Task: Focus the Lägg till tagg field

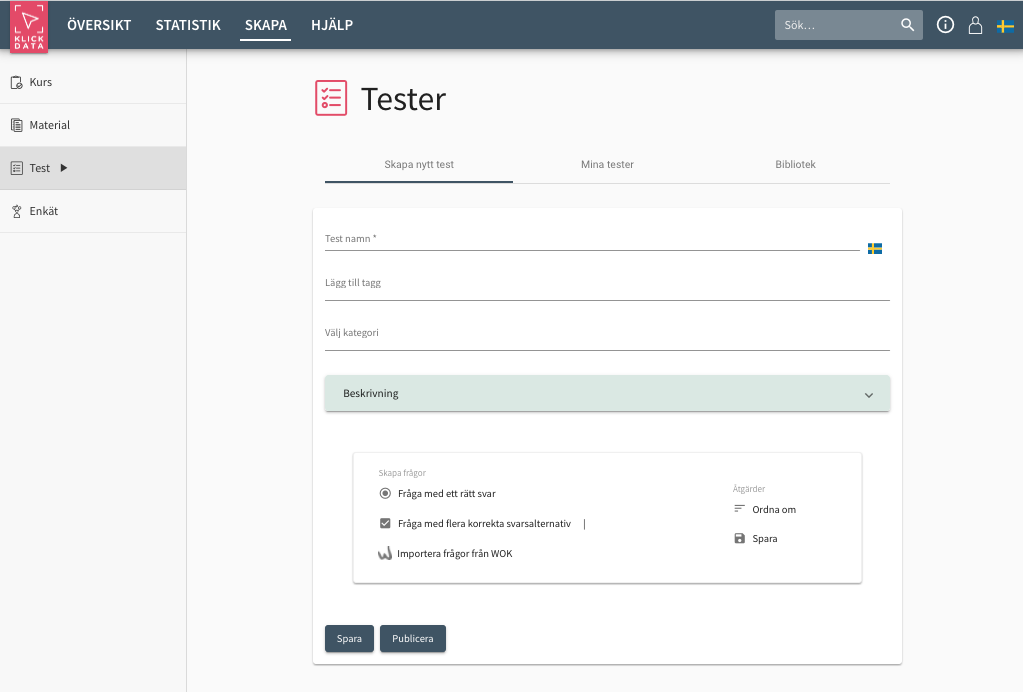Action: tap(607, 286)
